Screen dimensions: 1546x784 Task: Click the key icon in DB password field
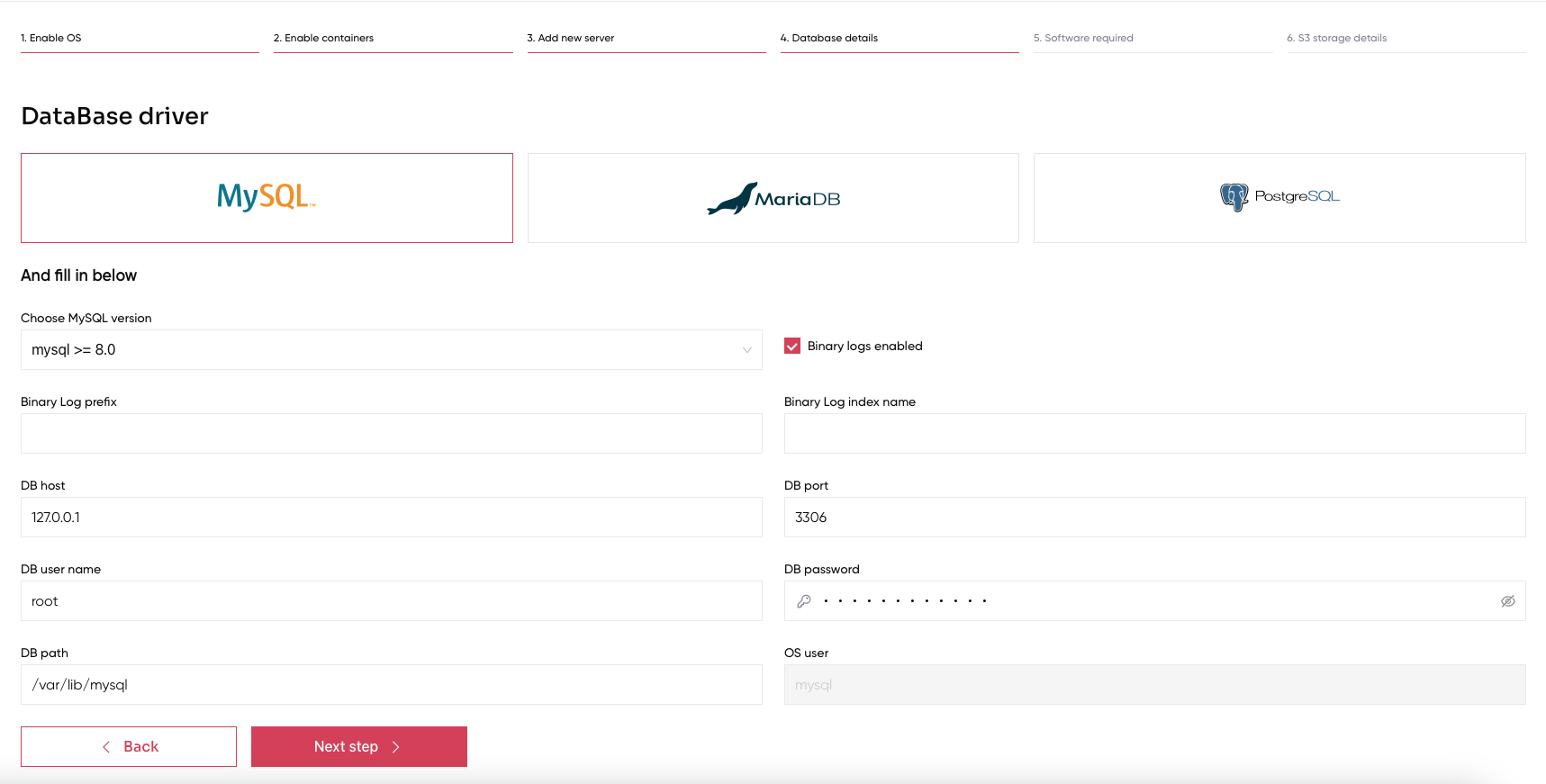[x=804, y=601]
